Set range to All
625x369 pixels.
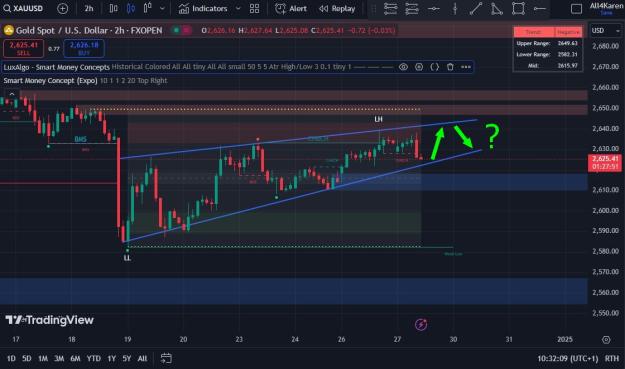click(x=142, y=359)
